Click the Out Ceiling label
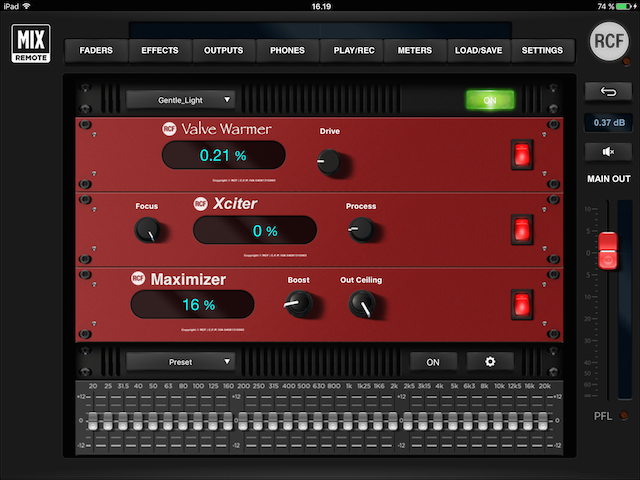The image size is (640, 480). point(361,280)
